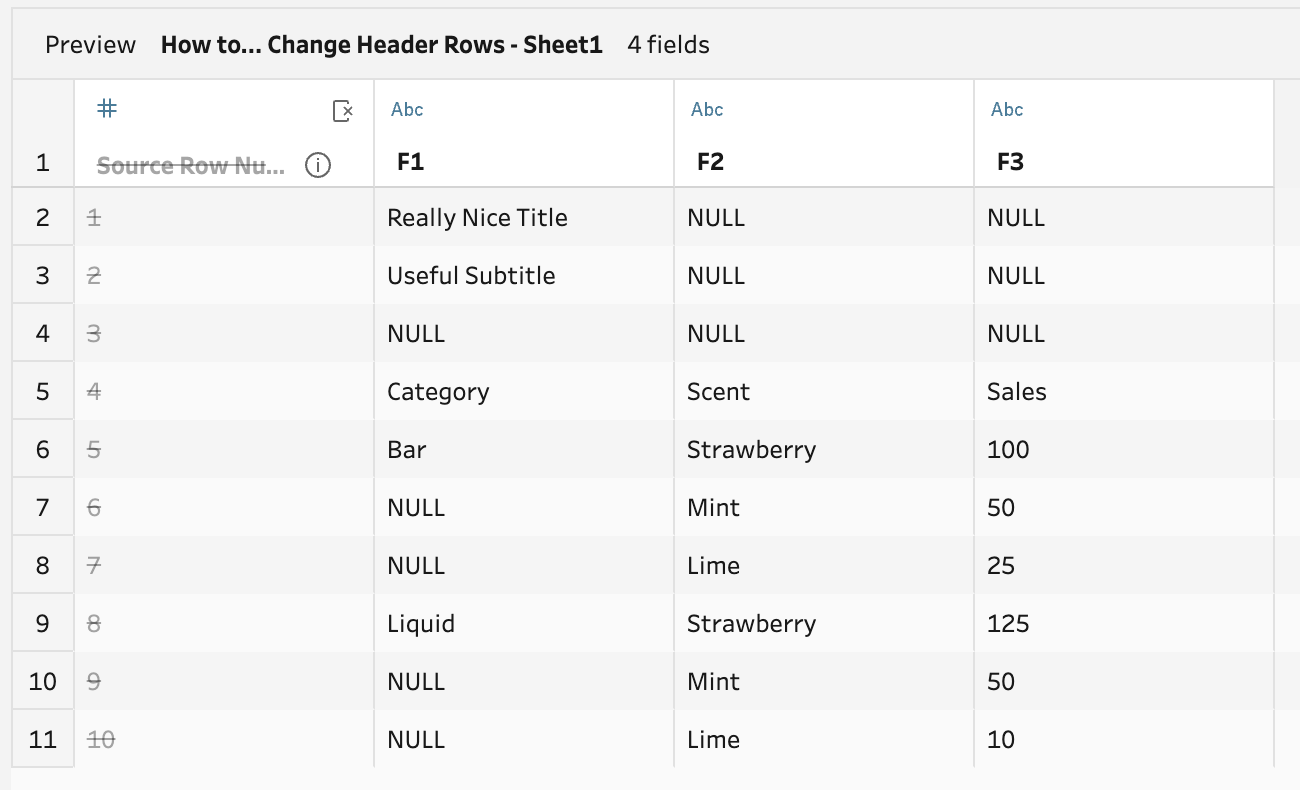Click the Scent cell in F2

coord(824,391)
